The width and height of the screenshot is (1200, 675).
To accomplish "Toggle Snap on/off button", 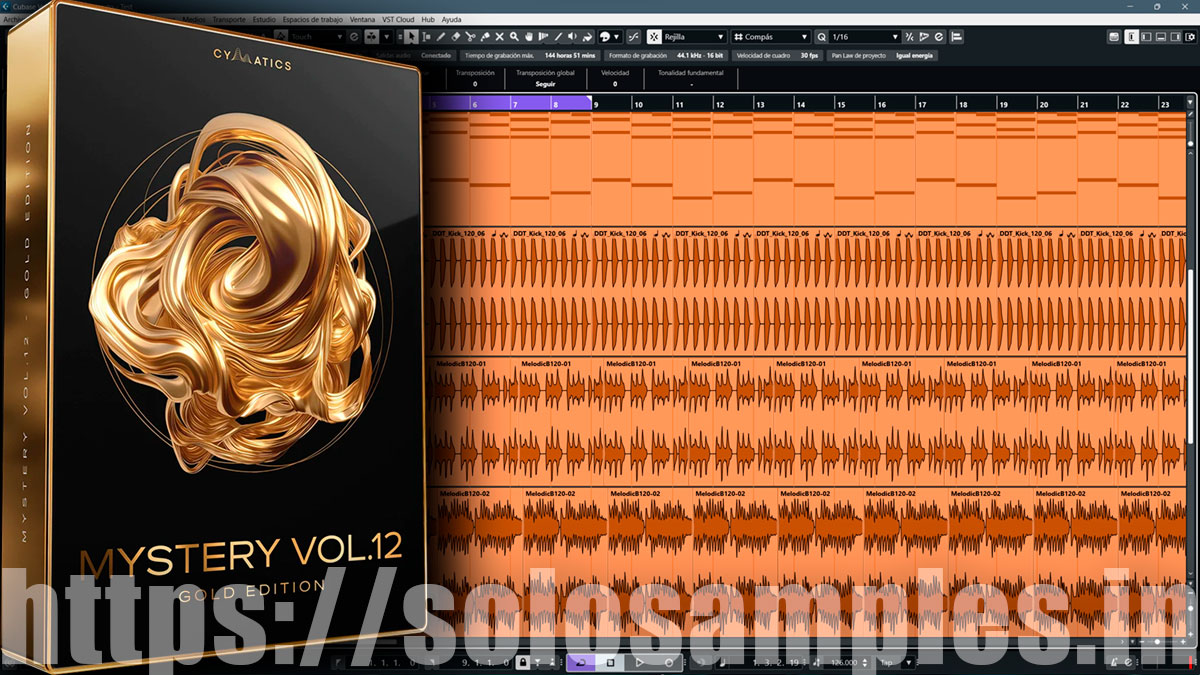I will coord(654,36).
